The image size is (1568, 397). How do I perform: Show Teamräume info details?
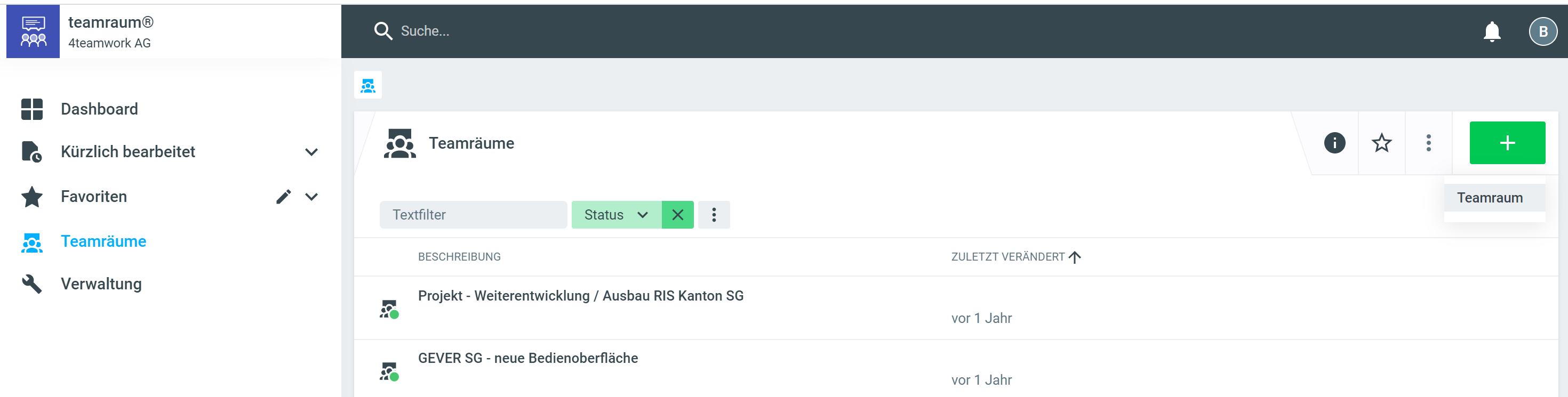click(1334, 143)
